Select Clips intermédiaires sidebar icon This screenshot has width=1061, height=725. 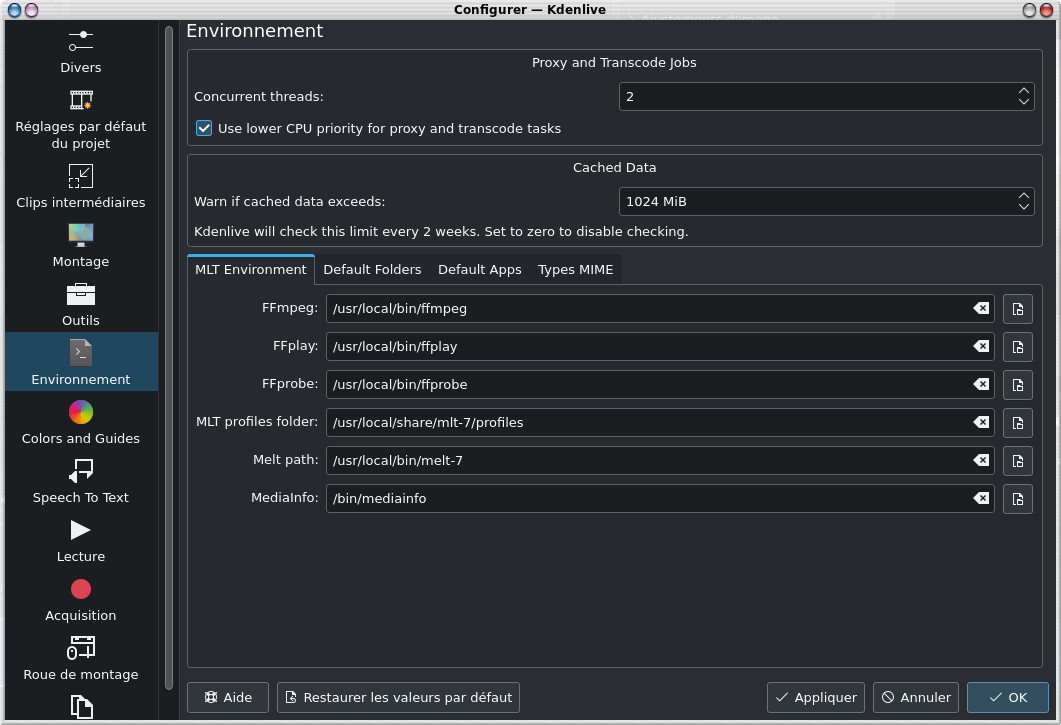coord(81,176)
